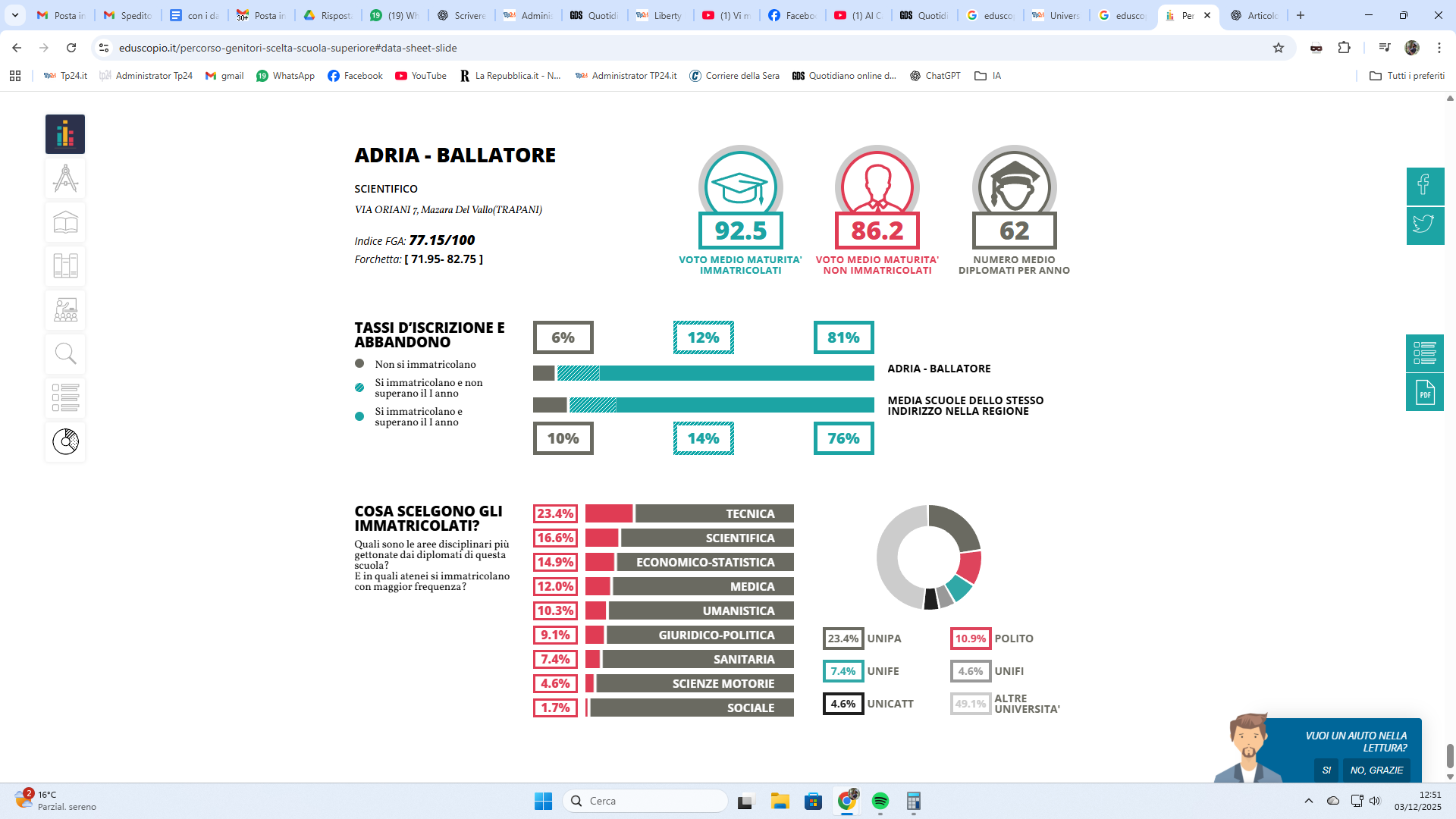
Task: Dismiss help with NO, GRAZIE button
Action: tap(1376, 770)
